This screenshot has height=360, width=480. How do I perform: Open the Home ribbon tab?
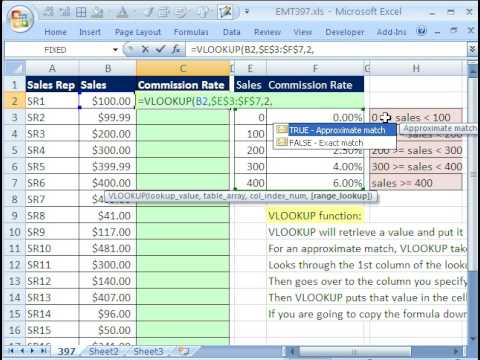click(x=56, y=32)
